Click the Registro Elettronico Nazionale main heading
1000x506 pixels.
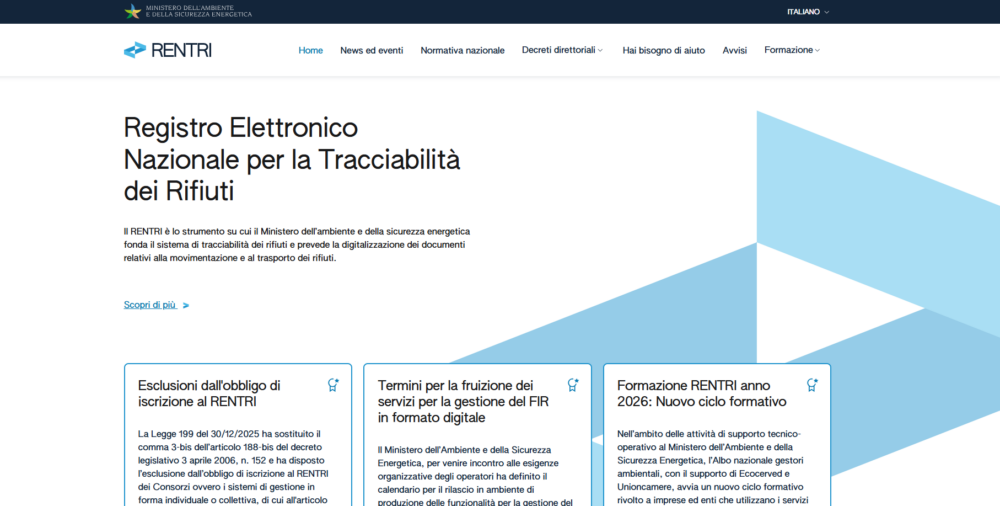[x=291, y=159]
